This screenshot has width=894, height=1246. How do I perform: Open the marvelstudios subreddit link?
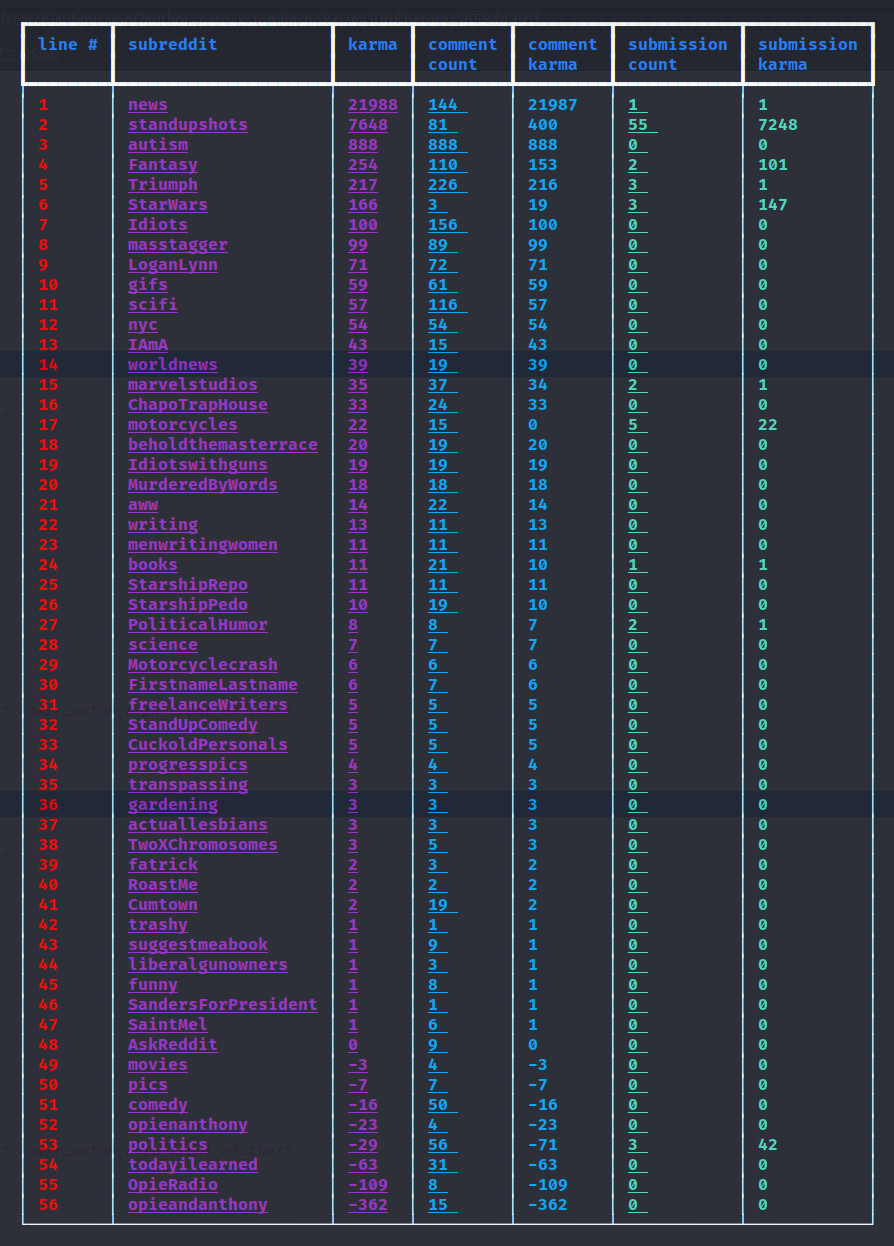pyautogui.click(x=193, y=385)
